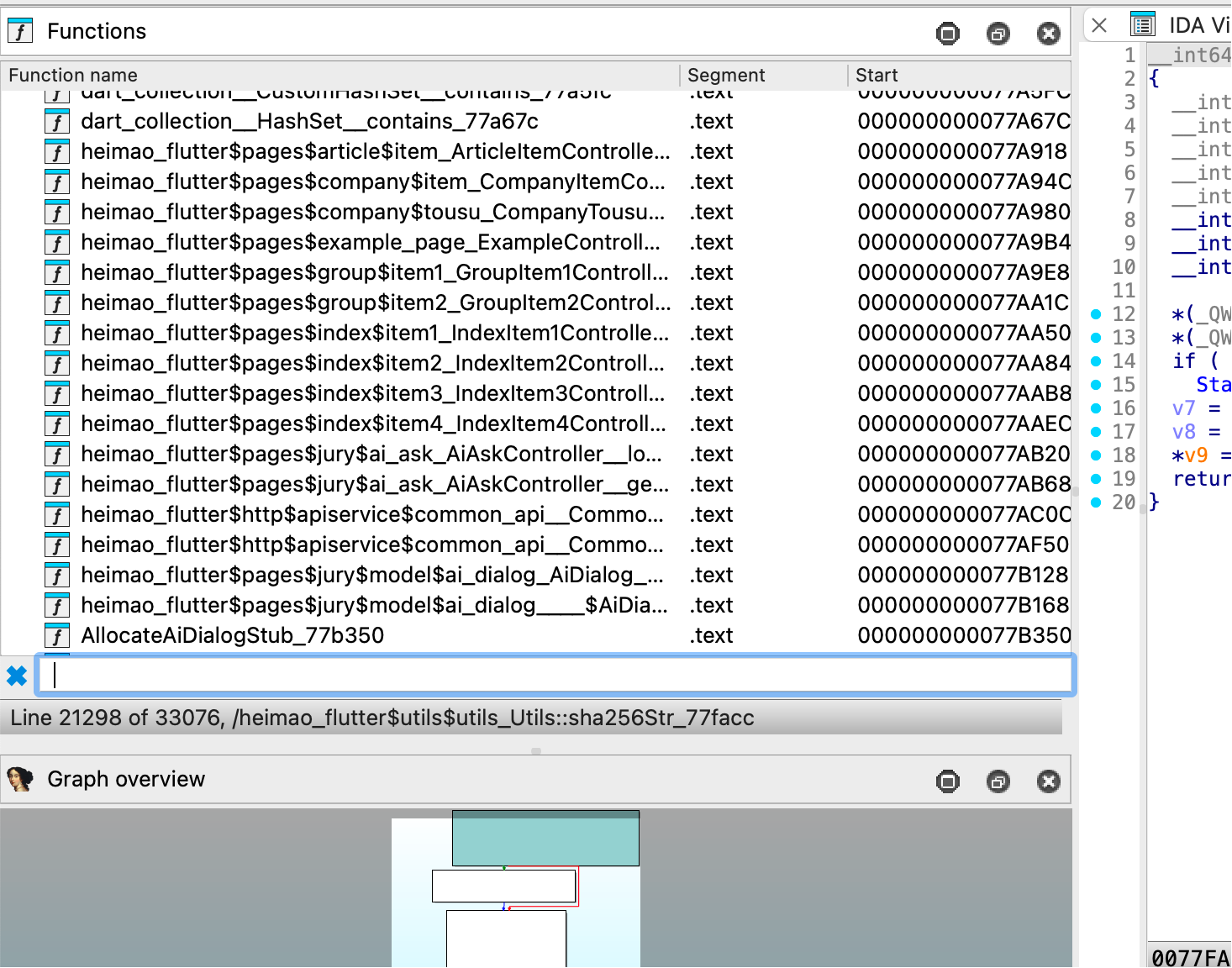The width and height of the screenshot is (1232, 968).
Task: Select the group$item2_GroupItem2Control function name
Action: click(376, 303)
